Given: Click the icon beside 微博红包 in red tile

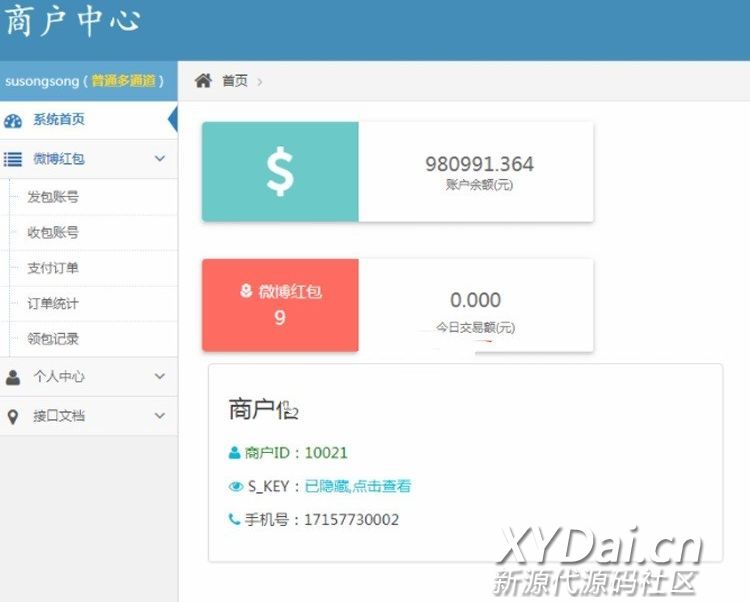Looking at the screenshot, I should point(246,290).
